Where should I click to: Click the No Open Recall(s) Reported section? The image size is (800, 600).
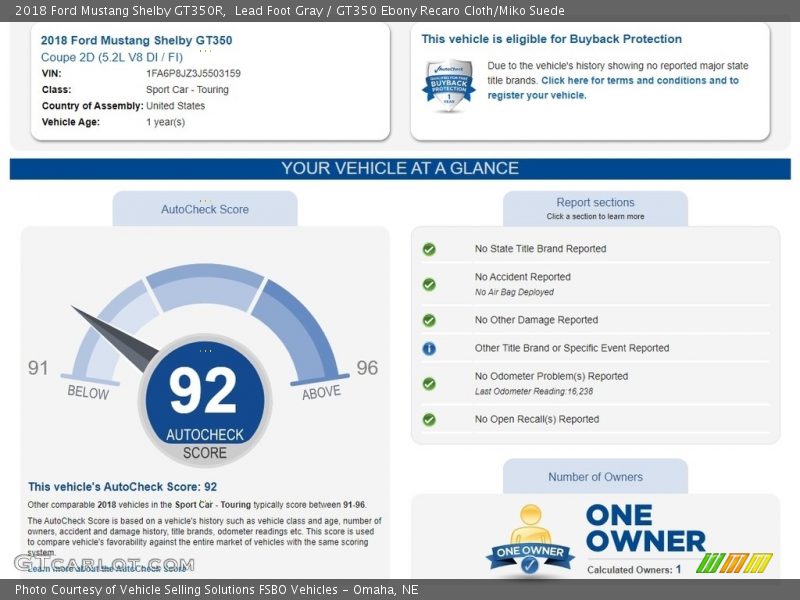[x=536, y=420]
